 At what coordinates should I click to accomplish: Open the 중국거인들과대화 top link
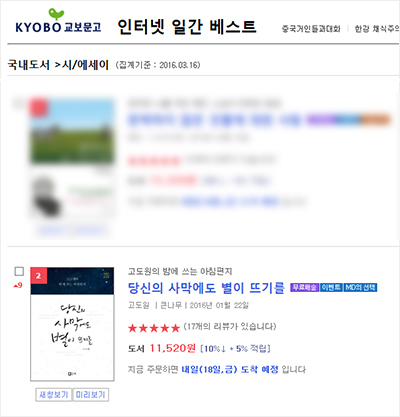[311, 29]
